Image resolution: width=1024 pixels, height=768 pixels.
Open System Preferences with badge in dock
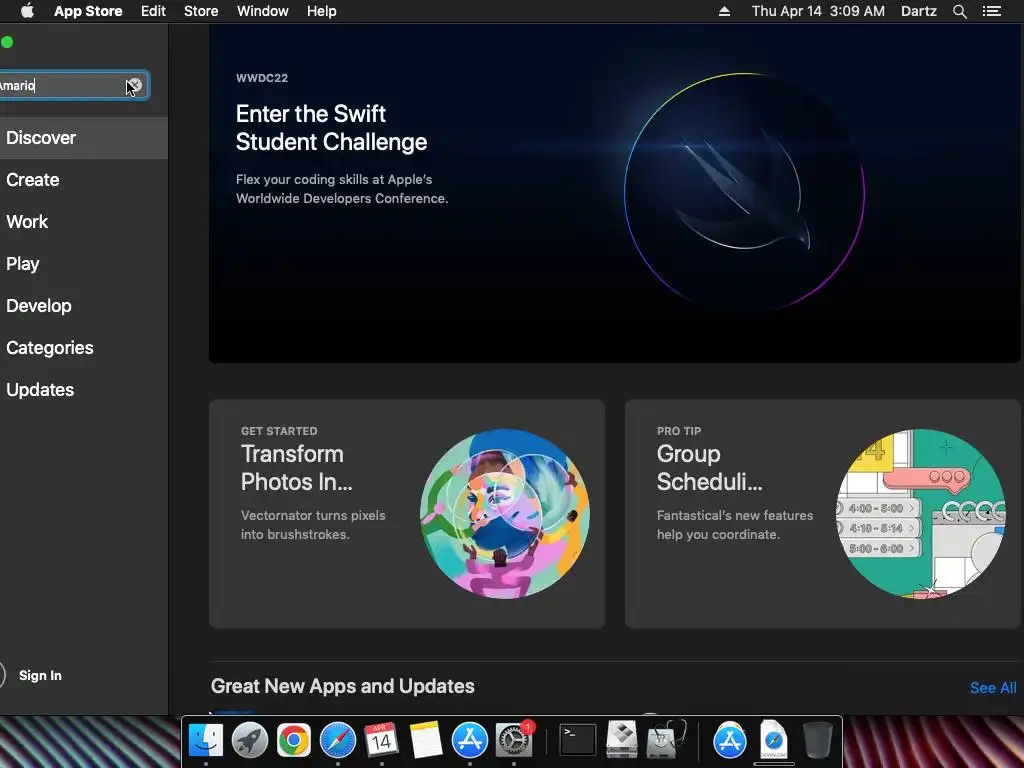pos(514,739)
